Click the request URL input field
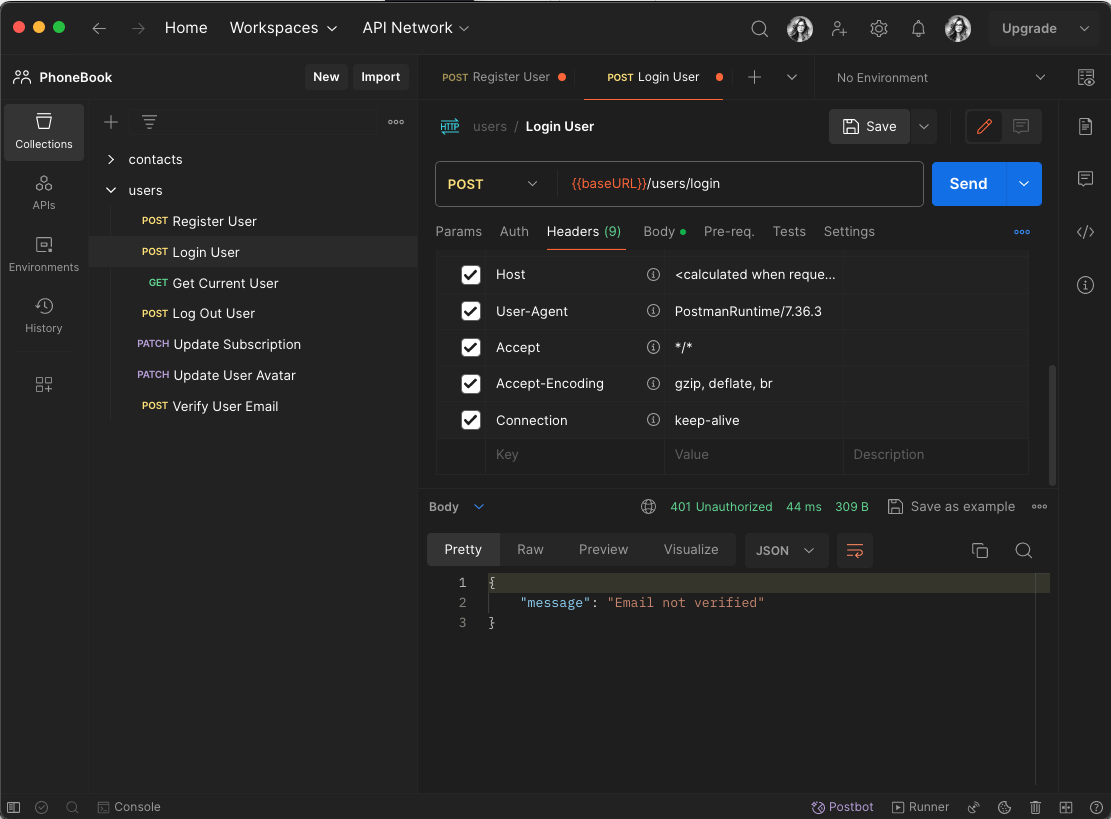 click(740, 184)
